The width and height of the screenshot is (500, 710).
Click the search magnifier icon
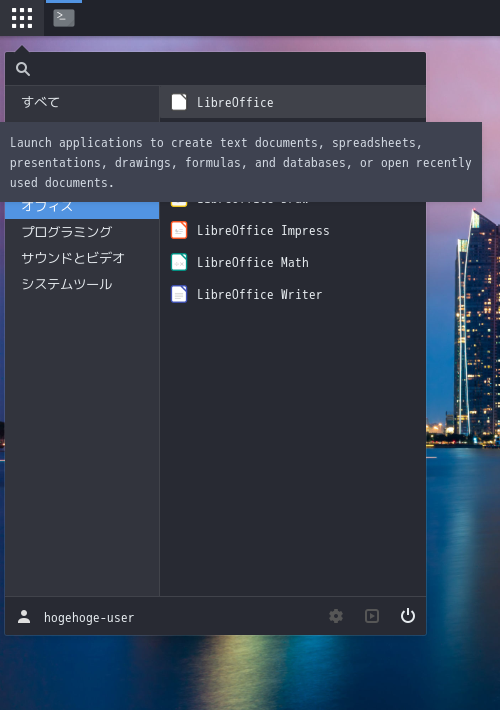[x=23, y=69]
